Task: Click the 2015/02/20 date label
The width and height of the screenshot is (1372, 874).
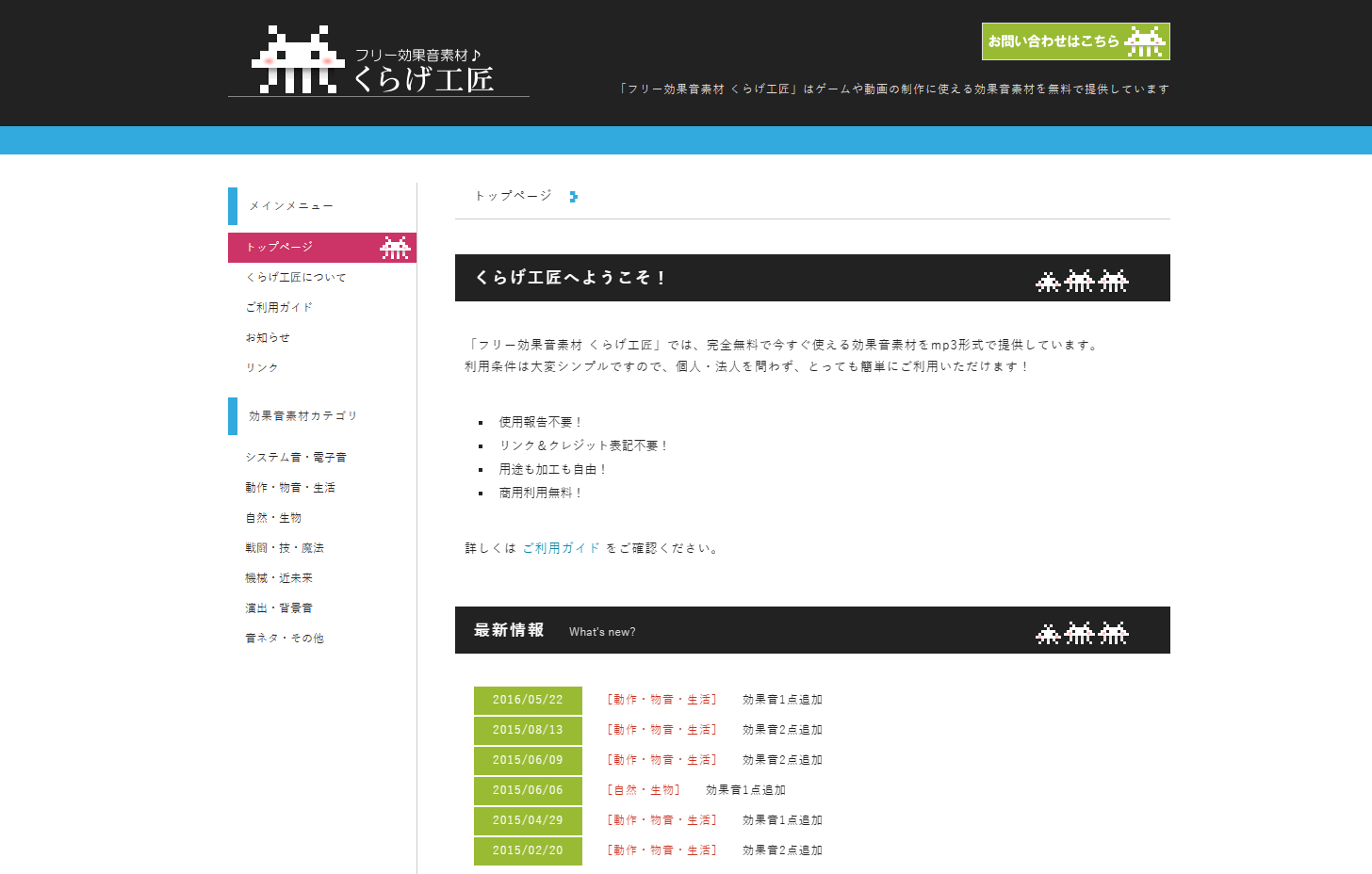Action: (x=528, y=850)
